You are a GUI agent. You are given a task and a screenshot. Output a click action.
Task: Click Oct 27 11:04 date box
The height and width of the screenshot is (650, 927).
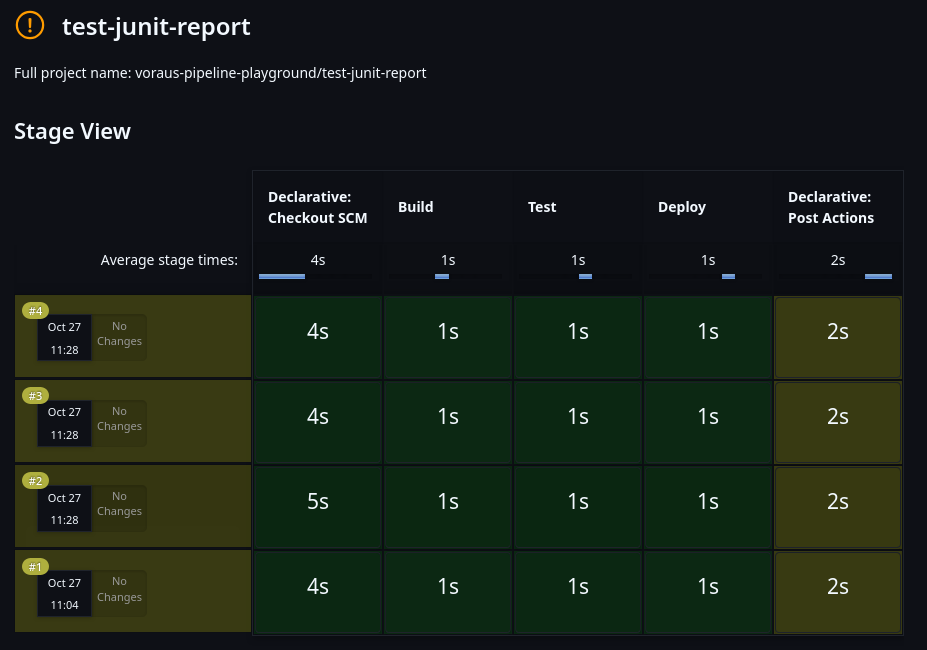[64, 590]
